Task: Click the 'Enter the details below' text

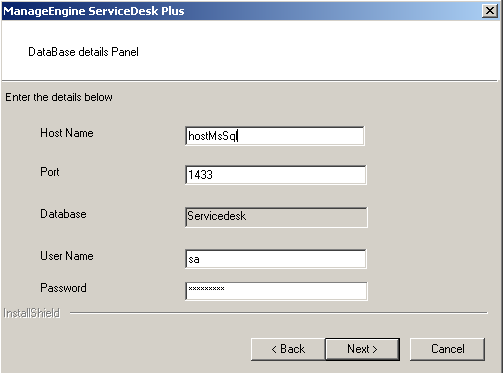Action: (59, 97)
